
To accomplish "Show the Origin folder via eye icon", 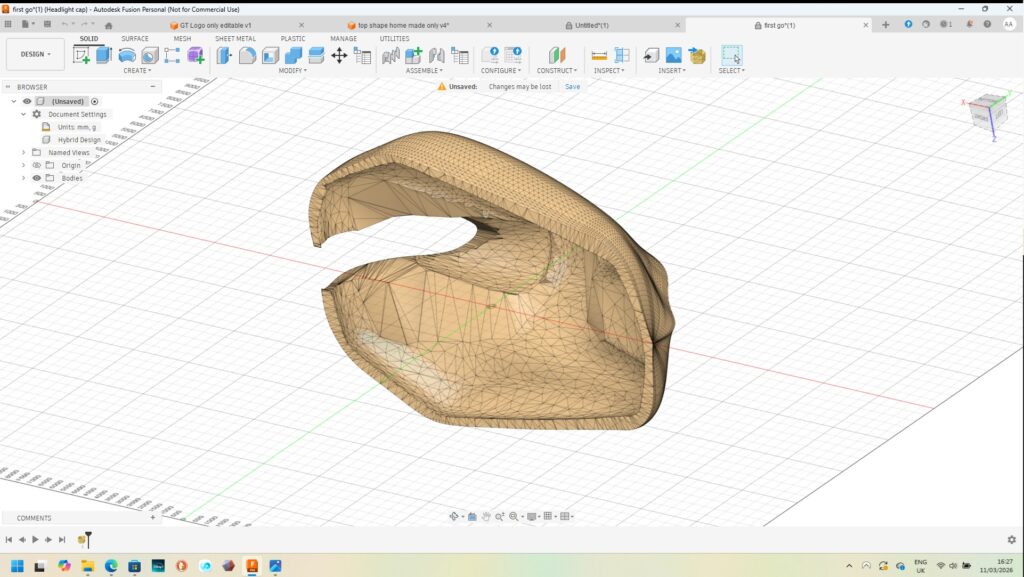I will (x=37, y=165).
